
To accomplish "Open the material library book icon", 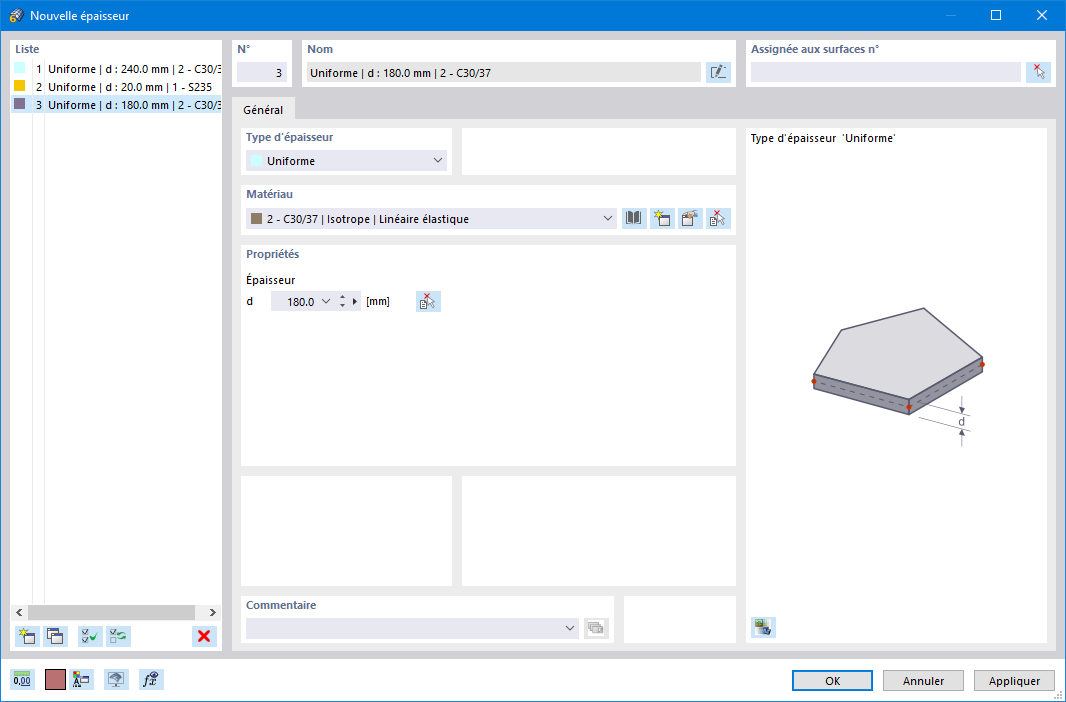I will (634, 219).
